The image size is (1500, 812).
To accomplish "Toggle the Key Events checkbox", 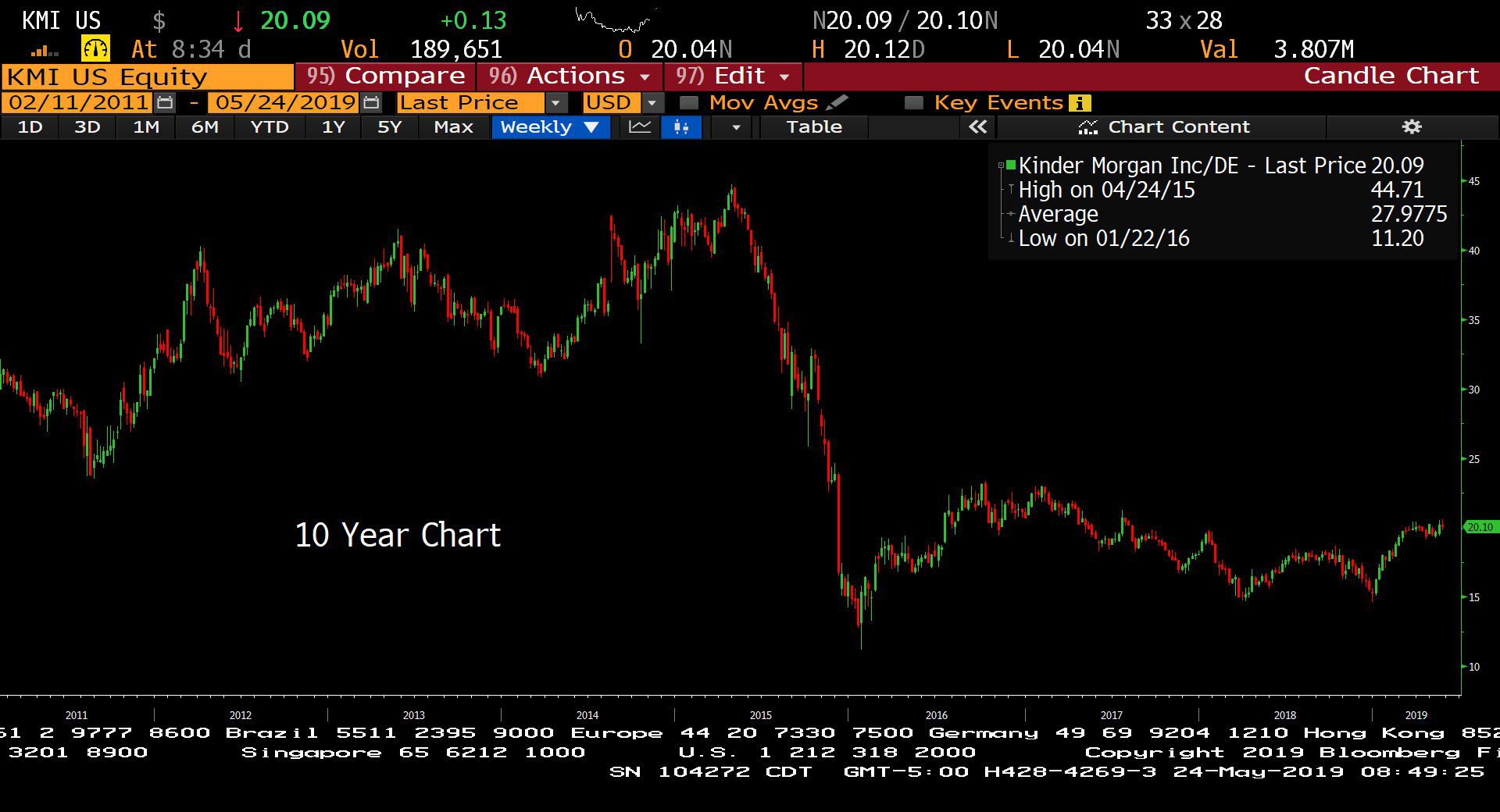I will click(x=913, y=103).
